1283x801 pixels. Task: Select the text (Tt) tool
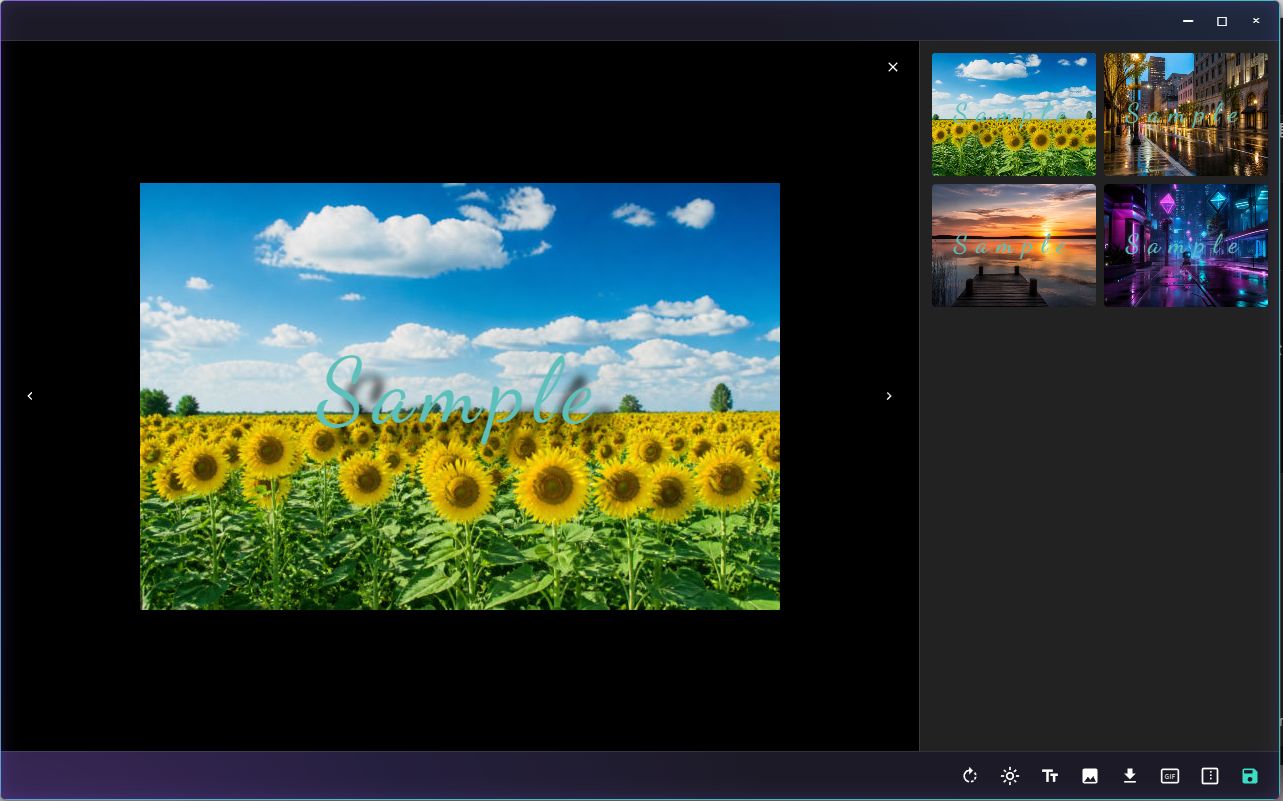click(x=1050, y=776)
